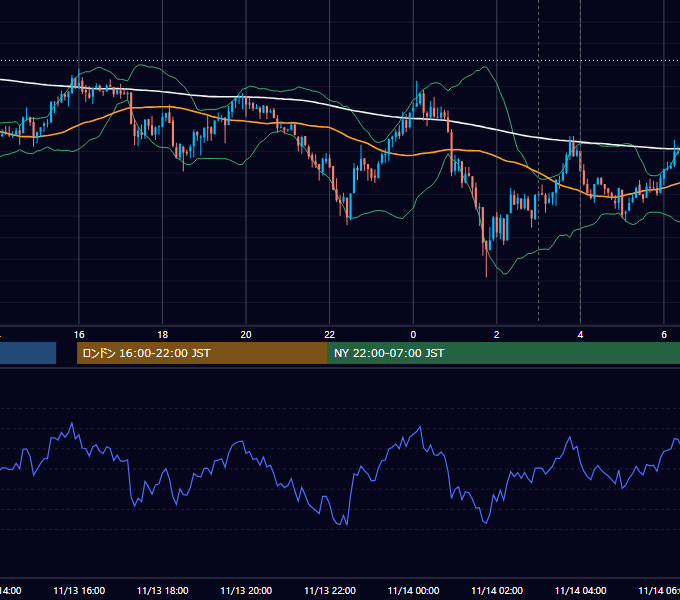Click the '16' hour label on time axis
The image size is (680, 600).
[x=79, y=335]
